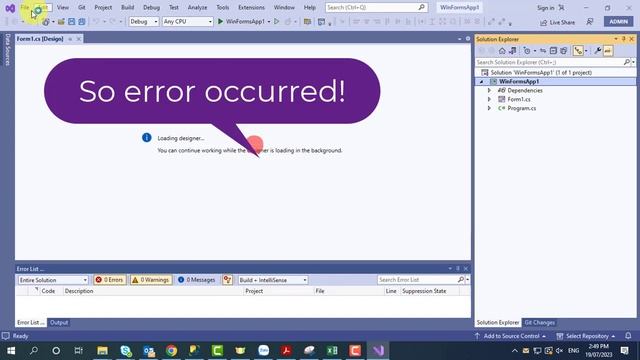The image size is (640, 360).
Task: Open the Analyze menu
Action: pos(197,7)
